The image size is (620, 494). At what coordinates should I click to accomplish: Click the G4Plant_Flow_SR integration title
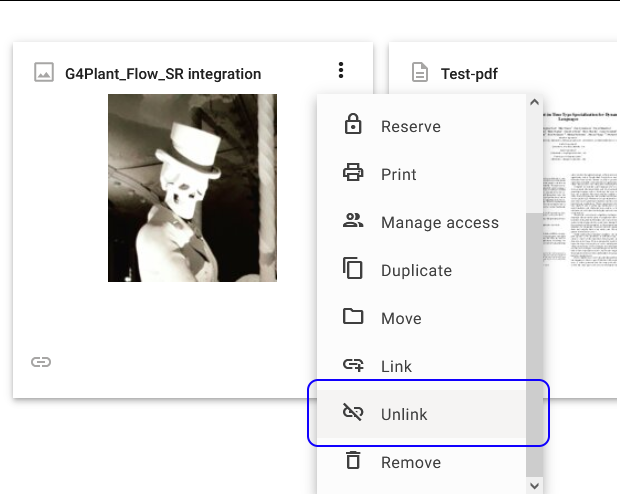pos(163,73)
